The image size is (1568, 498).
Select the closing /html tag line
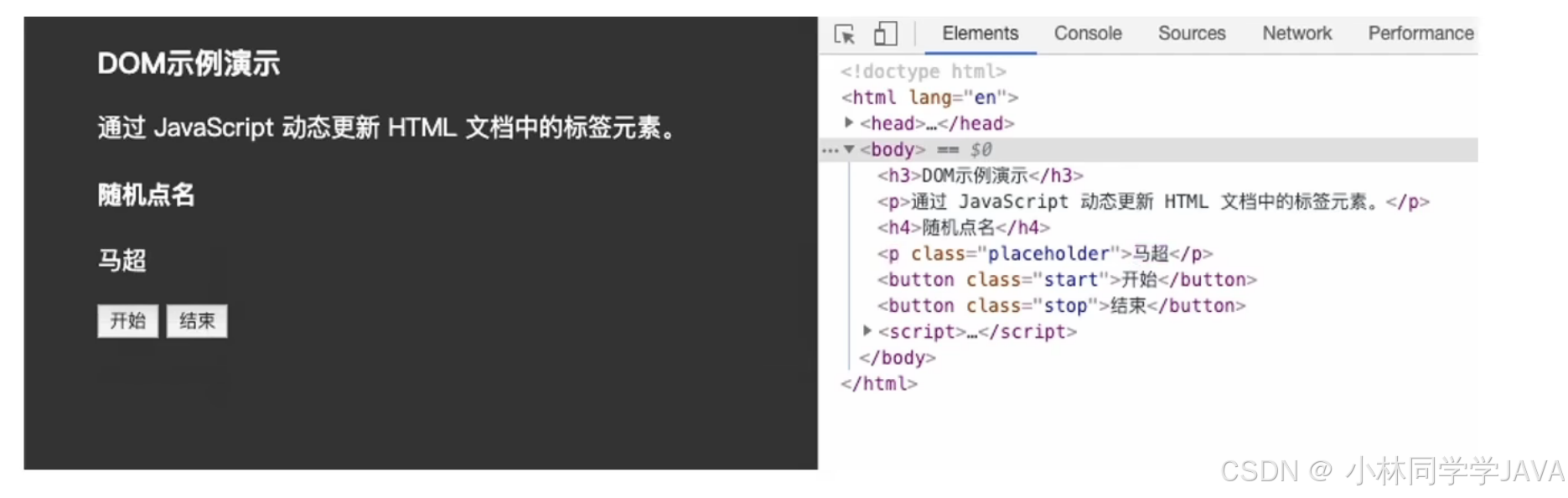(x=879, y=383)
